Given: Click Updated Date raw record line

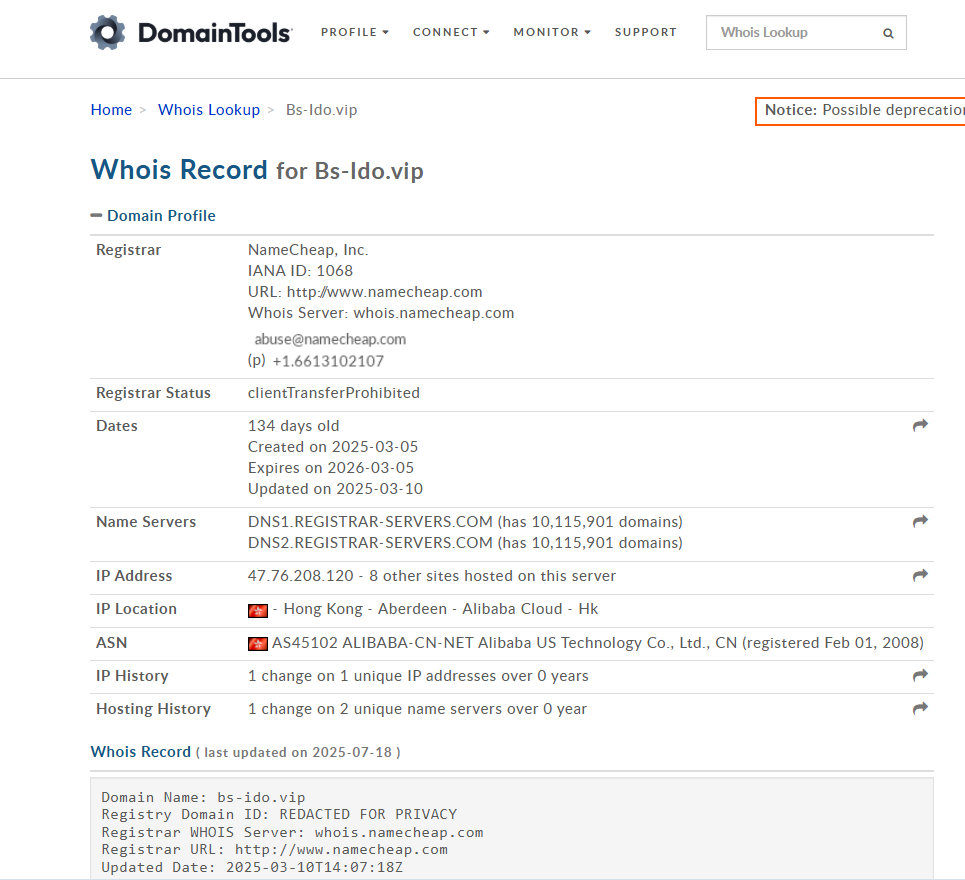Looking at the screenshot, I should [252, 867].
